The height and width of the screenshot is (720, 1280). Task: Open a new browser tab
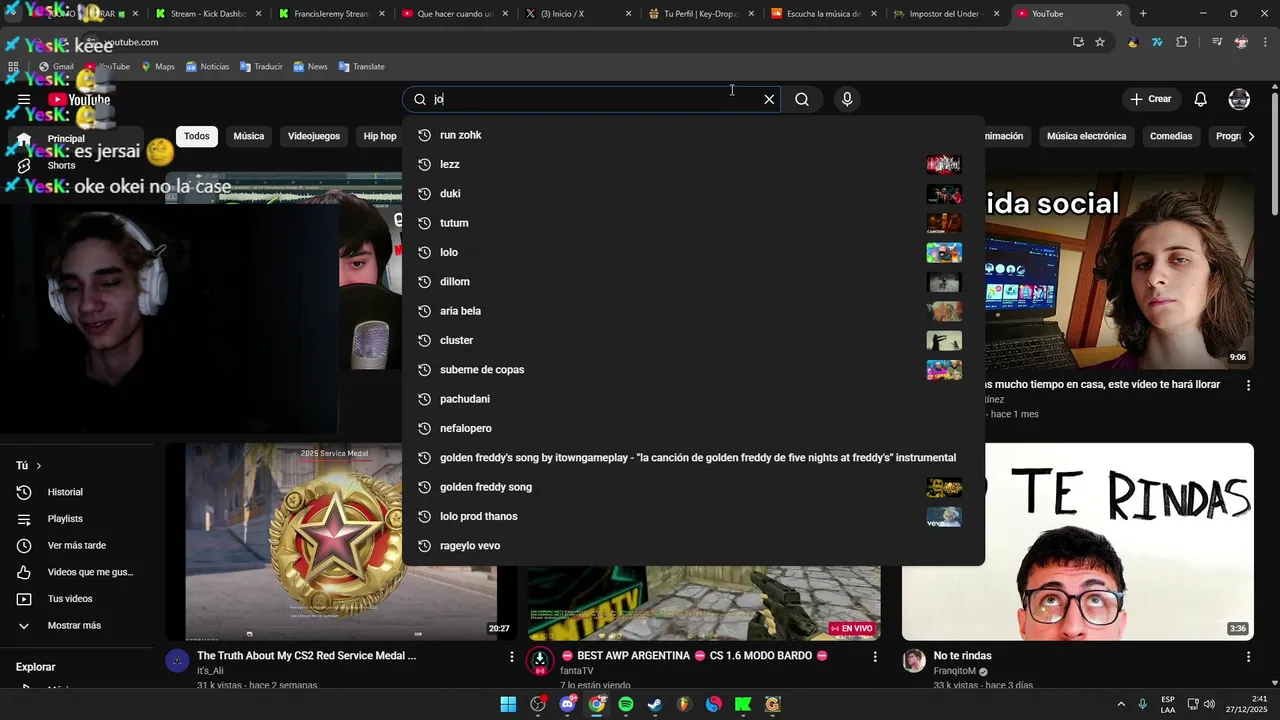tap(1143, 14)
